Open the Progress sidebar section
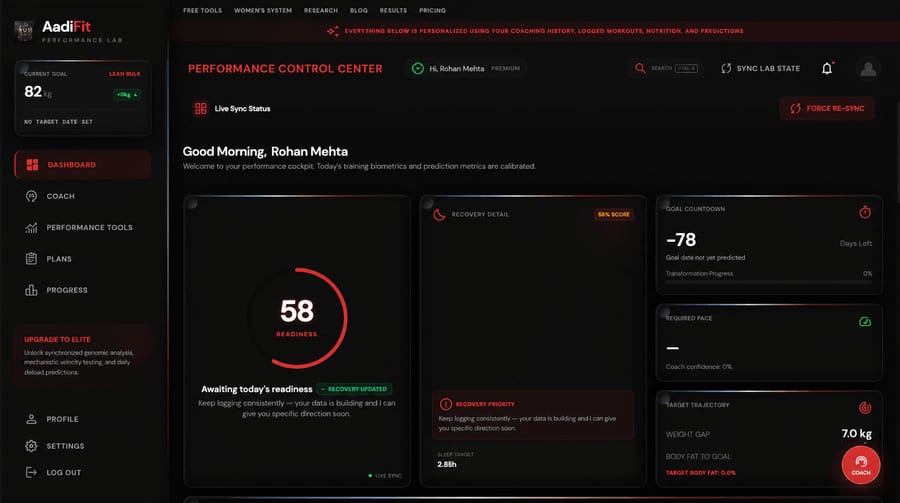The image size is (900, 503). coord(83,290)
